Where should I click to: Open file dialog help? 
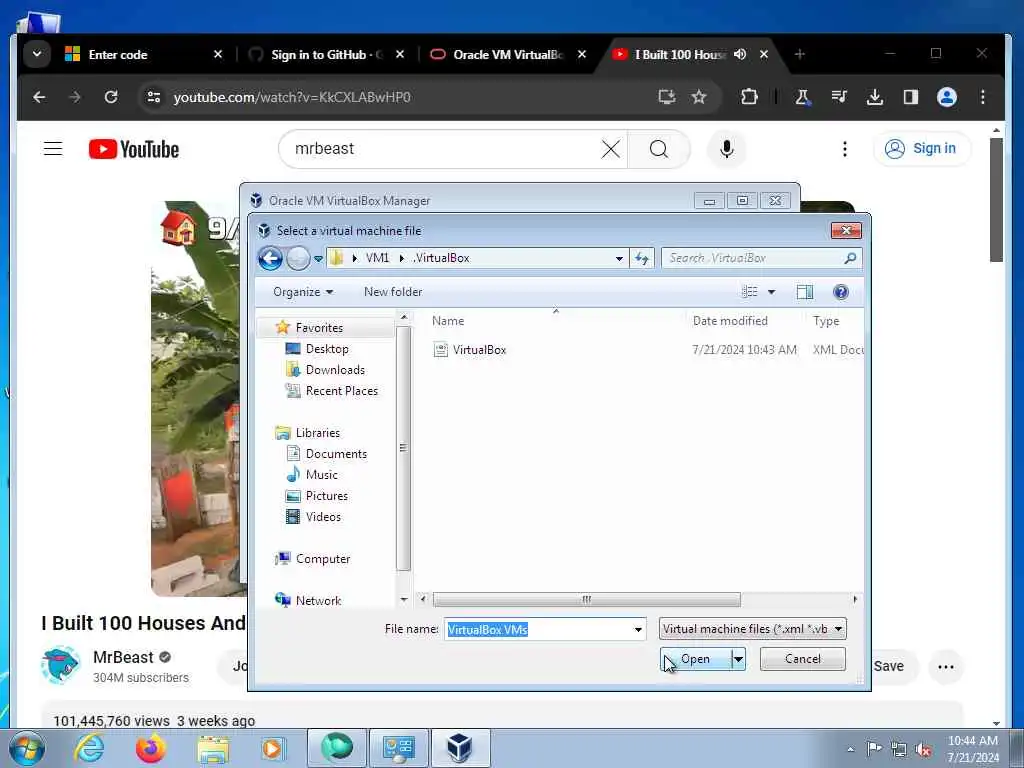tap(840, 292)
